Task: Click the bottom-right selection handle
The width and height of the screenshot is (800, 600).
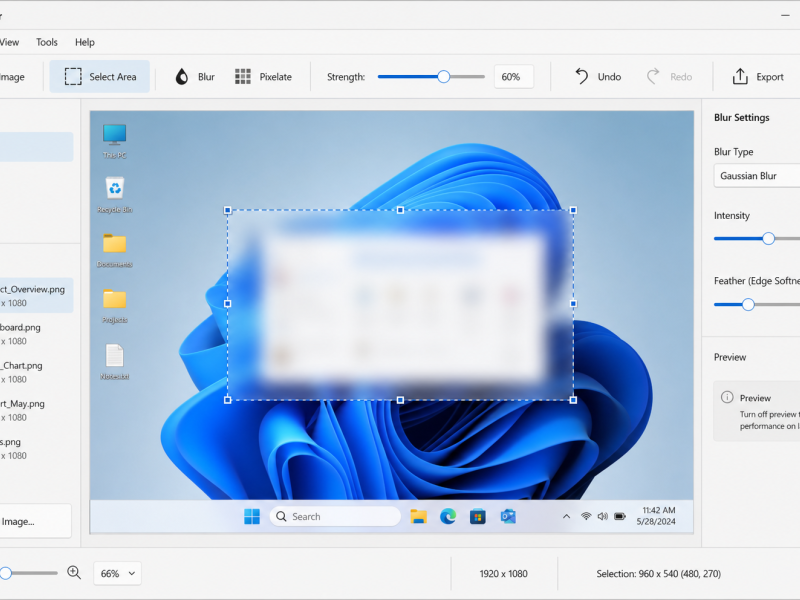Action: coord(573,400)
